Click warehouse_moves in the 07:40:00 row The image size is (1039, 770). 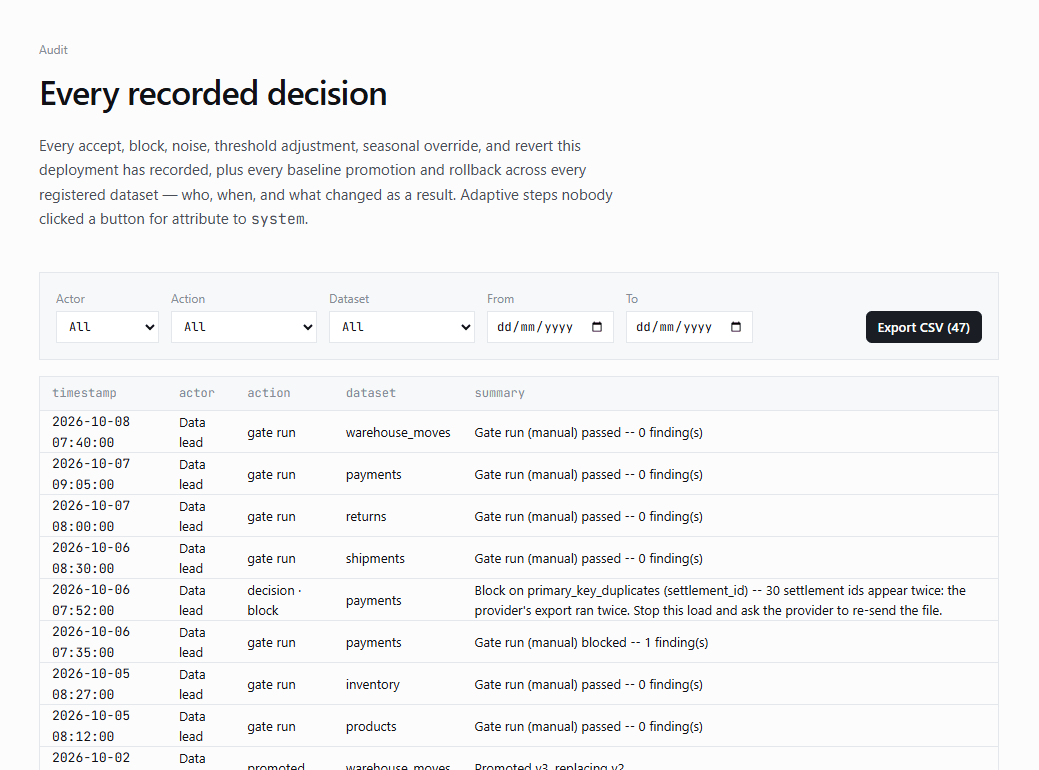coord(398,433)
